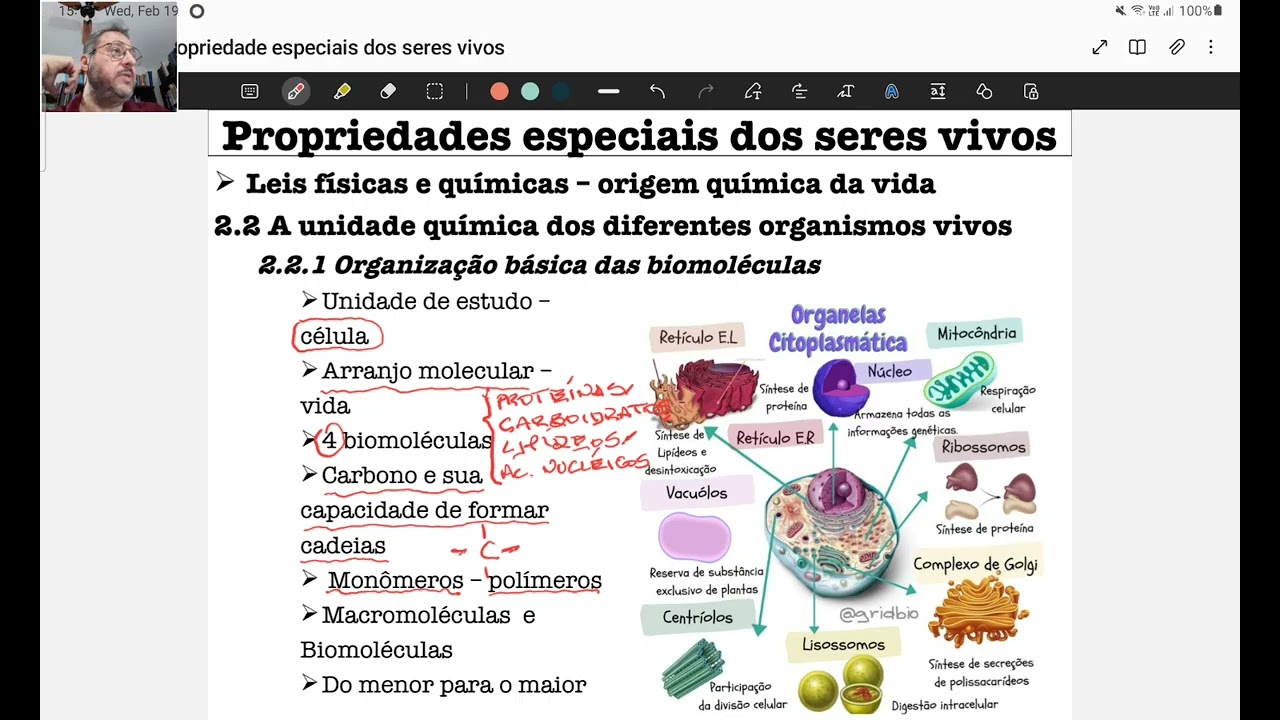The height and width of the screenshot is (720, 1280).
Task: Tap the straighten handwriting icon
Action: 799,91
